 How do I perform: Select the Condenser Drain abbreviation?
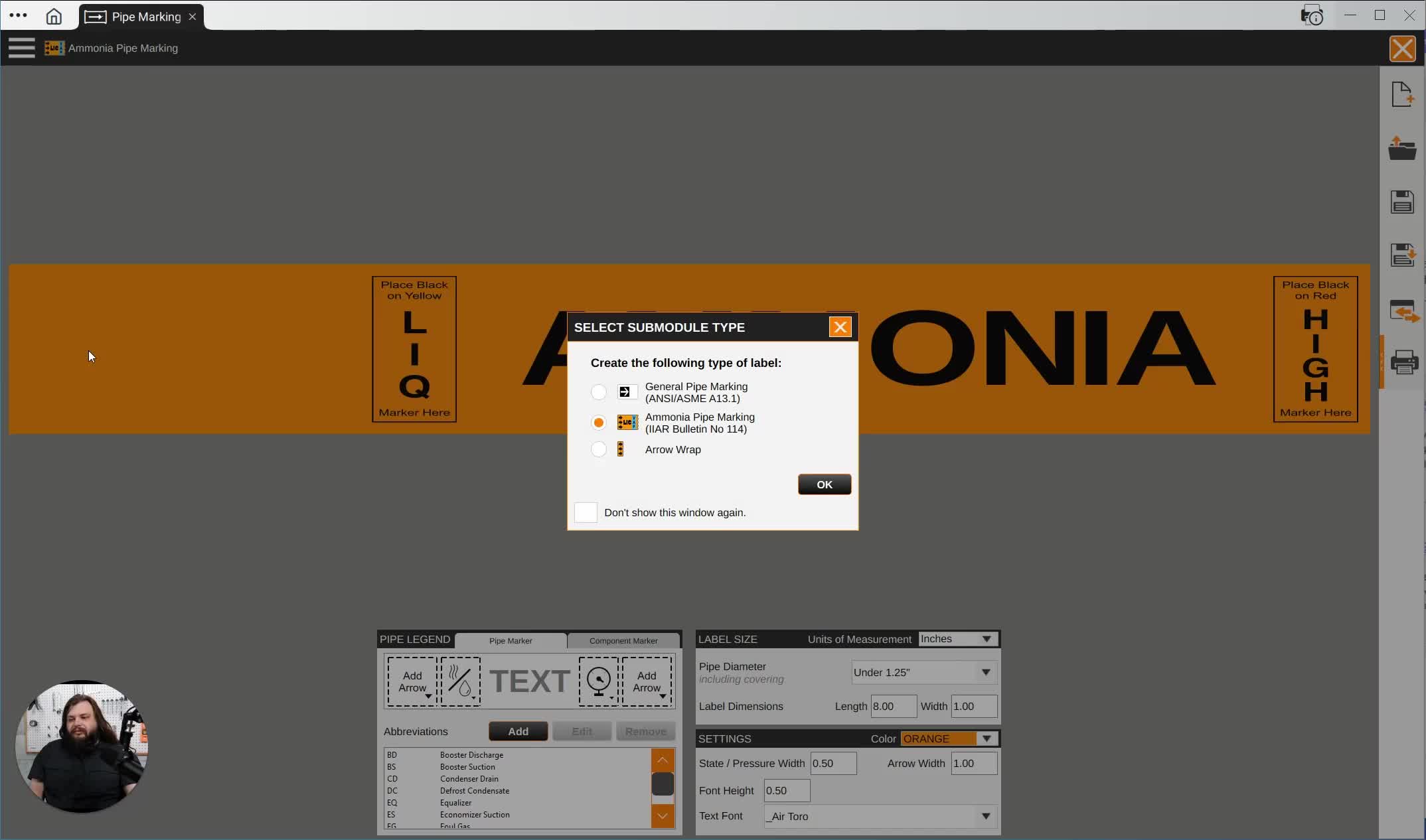[517, 779]
